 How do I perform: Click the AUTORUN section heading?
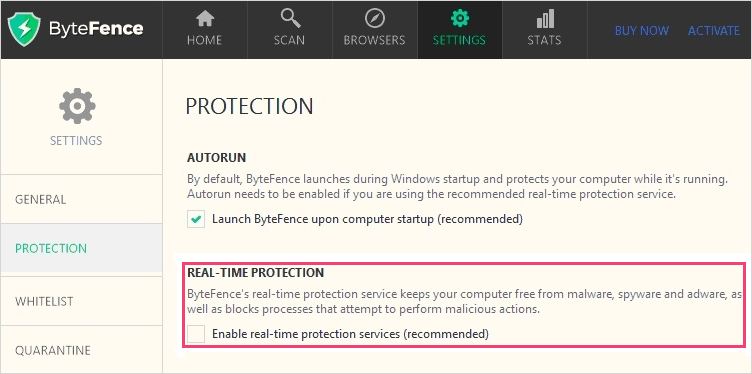(216, 158)
